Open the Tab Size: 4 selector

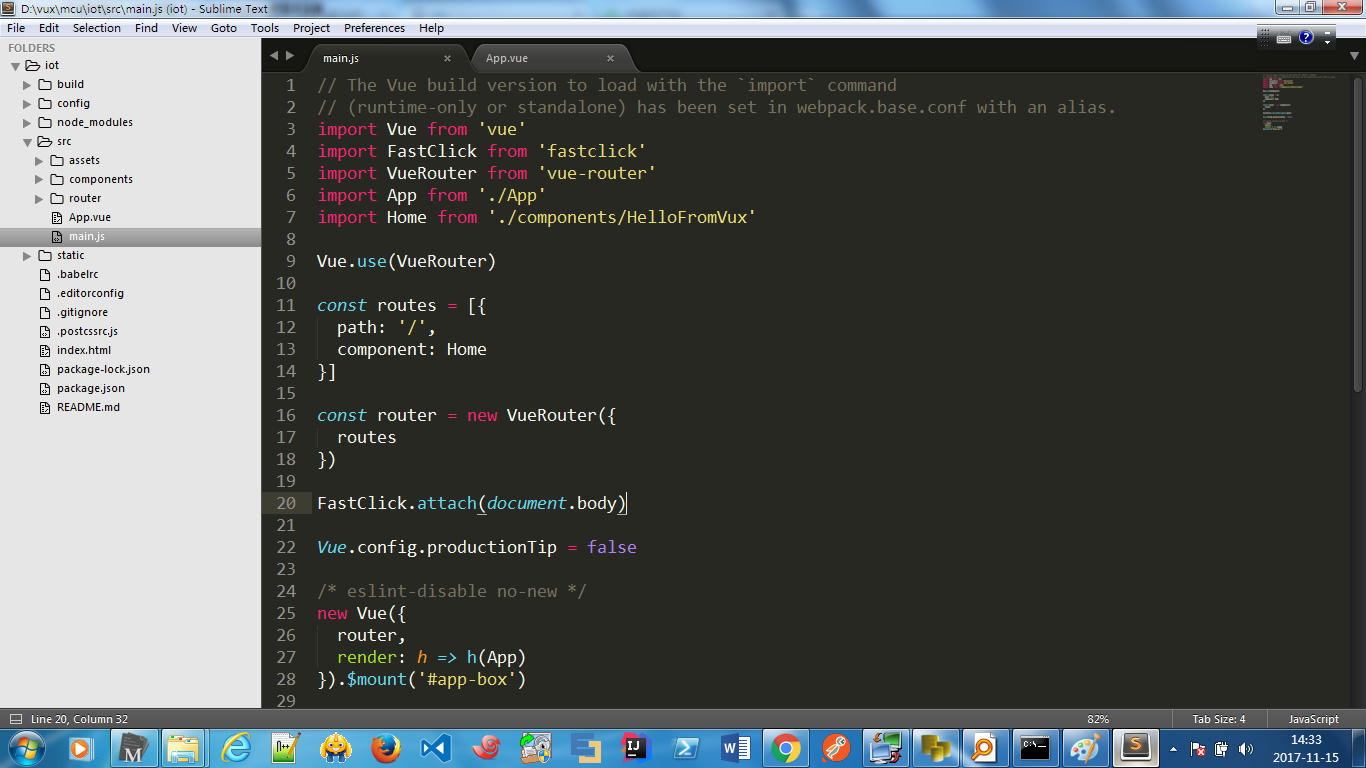[x=1219, y=719]
